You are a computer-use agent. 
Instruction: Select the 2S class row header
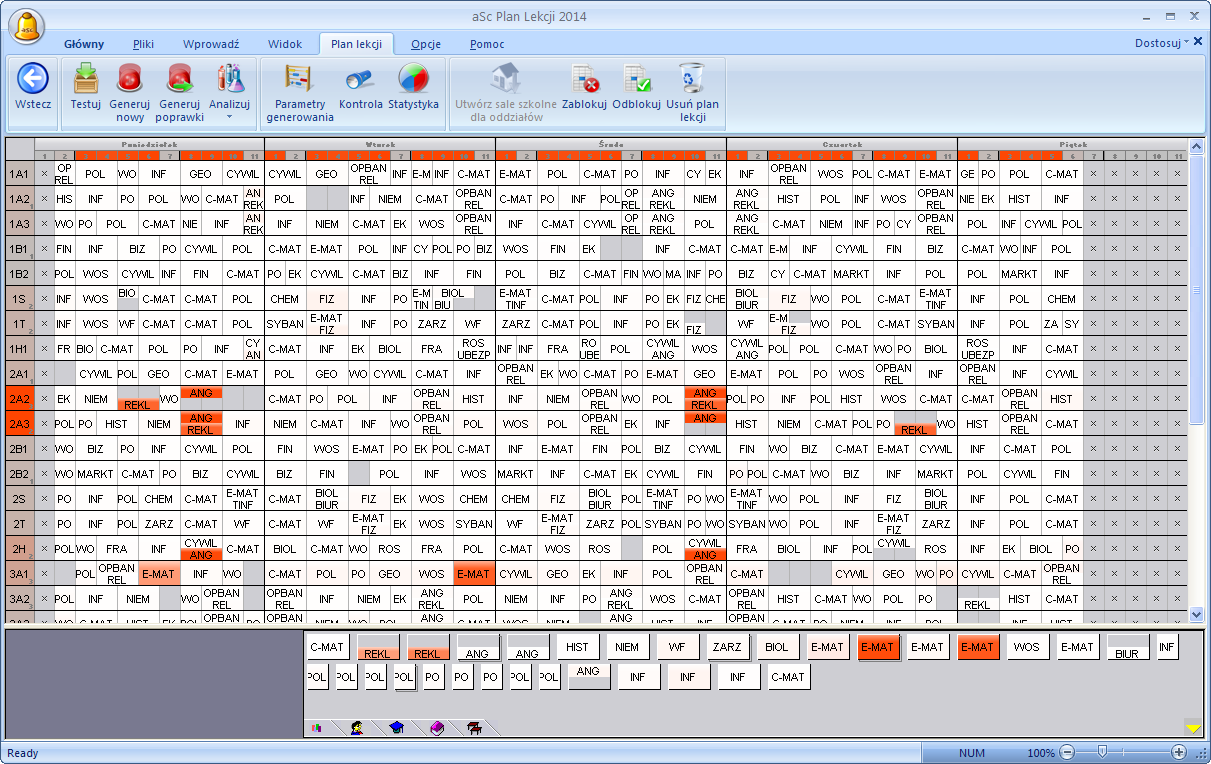(21, 499)
